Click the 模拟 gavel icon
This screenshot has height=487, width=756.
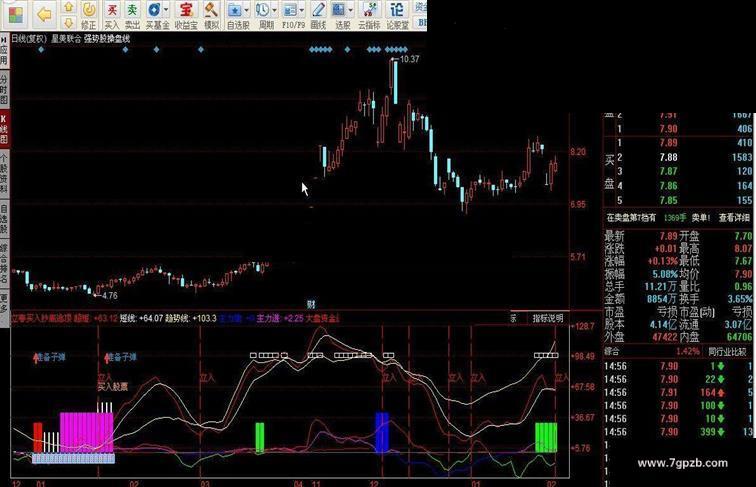(211, 10)
